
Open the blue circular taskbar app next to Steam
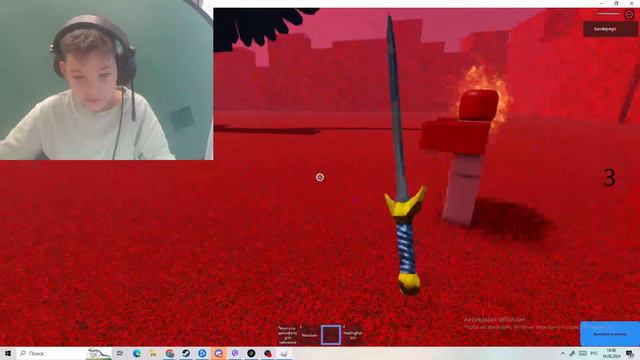point(202,353)
